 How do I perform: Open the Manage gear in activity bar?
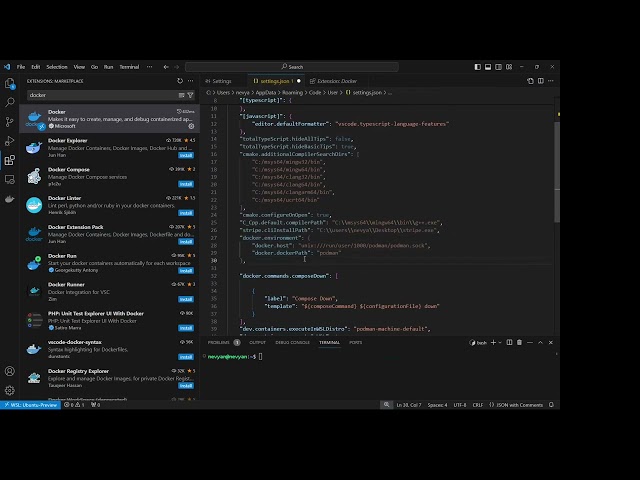(10, 390)
